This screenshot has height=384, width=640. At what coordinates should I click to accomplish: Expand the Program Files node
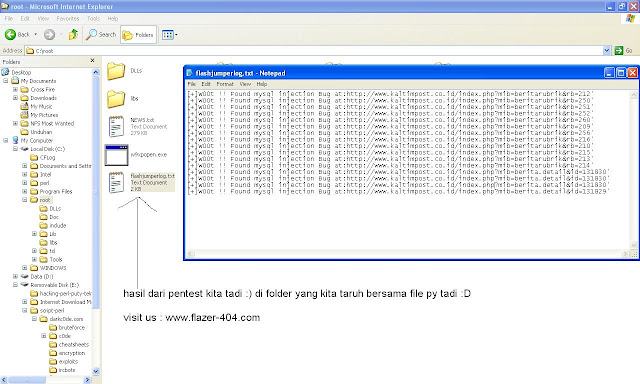(25, 191)
